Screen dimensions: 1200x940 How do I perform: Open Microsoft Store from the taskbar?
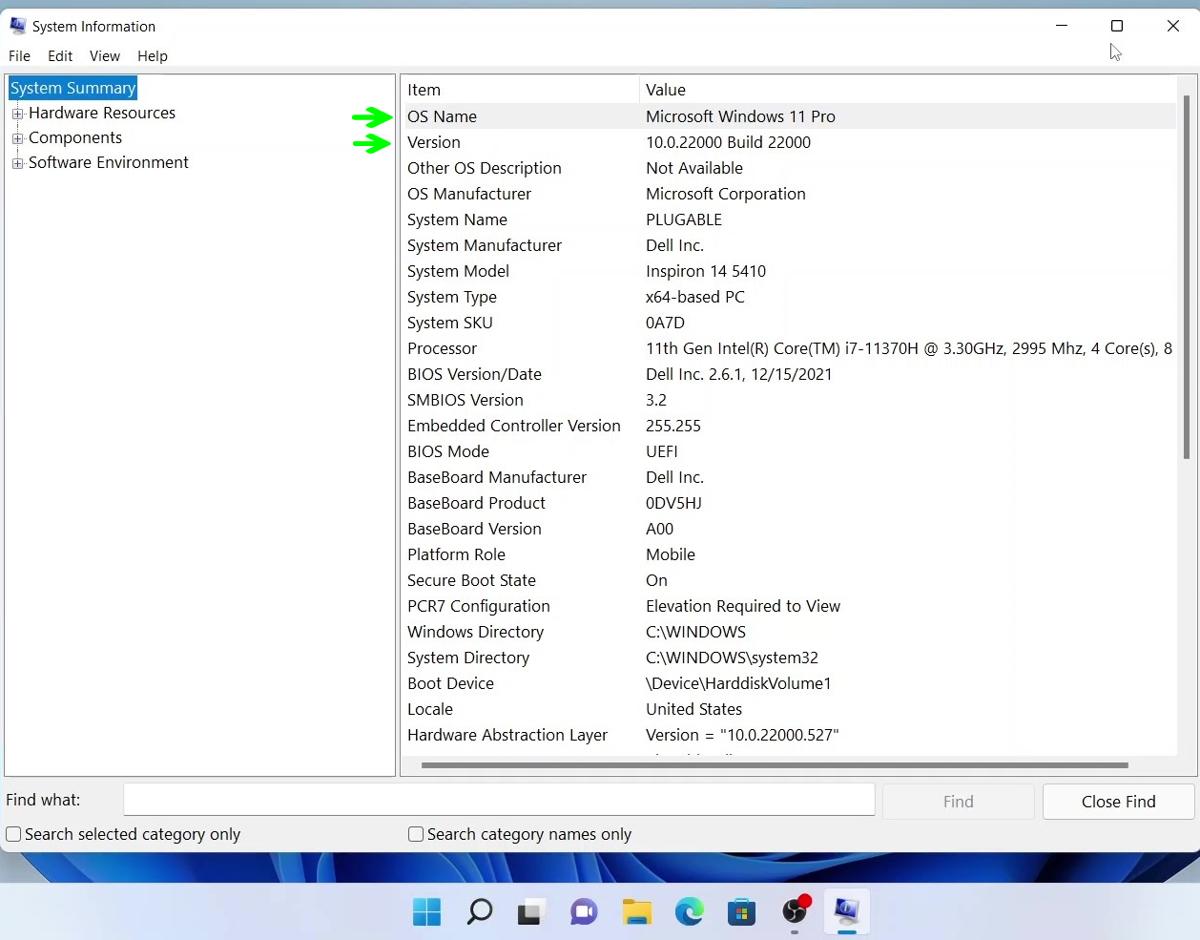[x=741, y=911]
